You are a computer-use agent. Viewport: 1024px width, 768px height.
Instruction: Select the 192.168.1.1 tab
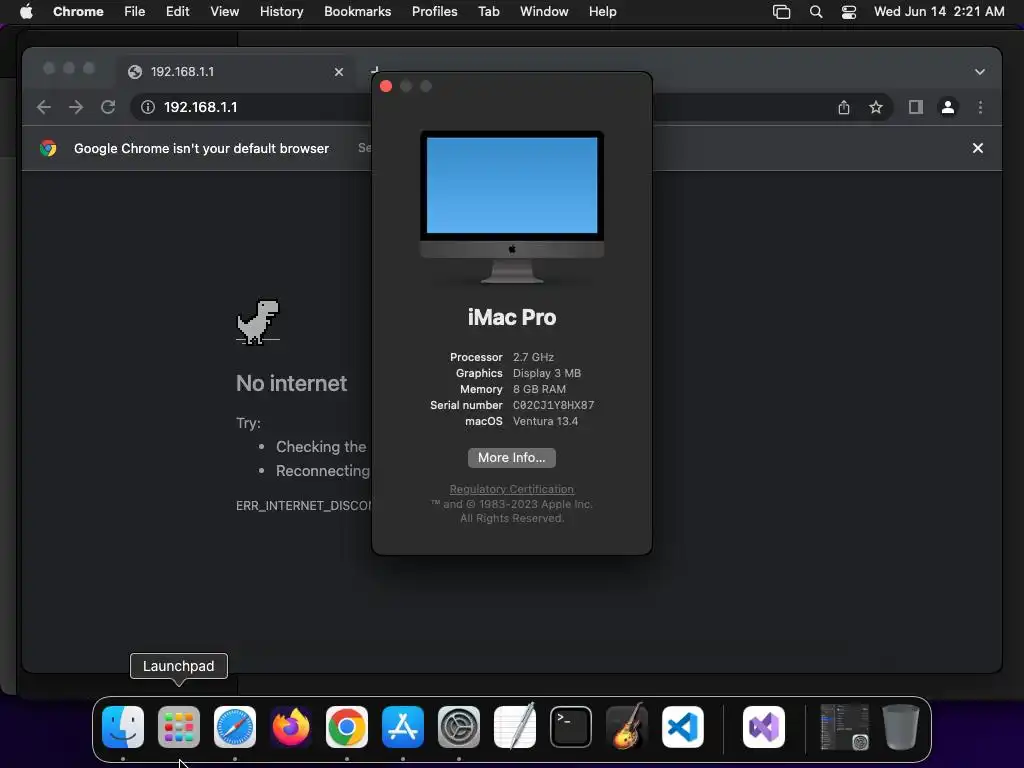pos(236,72)
